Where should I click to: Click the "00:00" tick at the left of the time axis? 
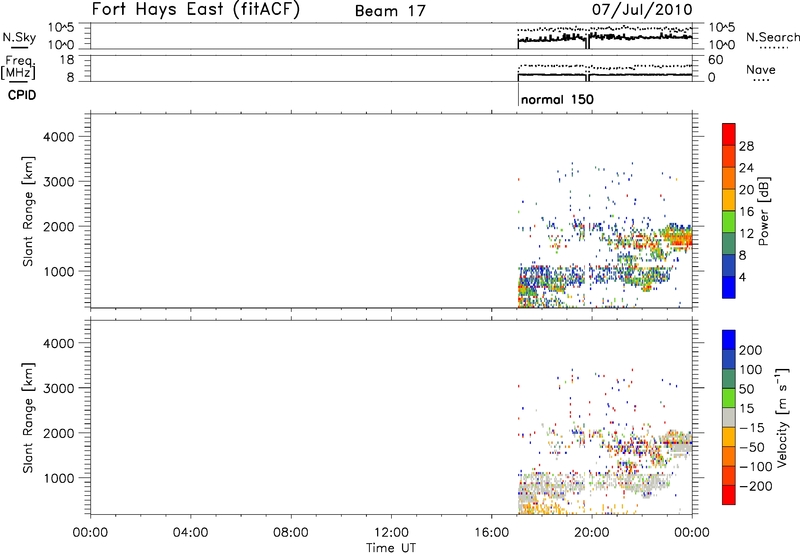[x=90, y=533]
